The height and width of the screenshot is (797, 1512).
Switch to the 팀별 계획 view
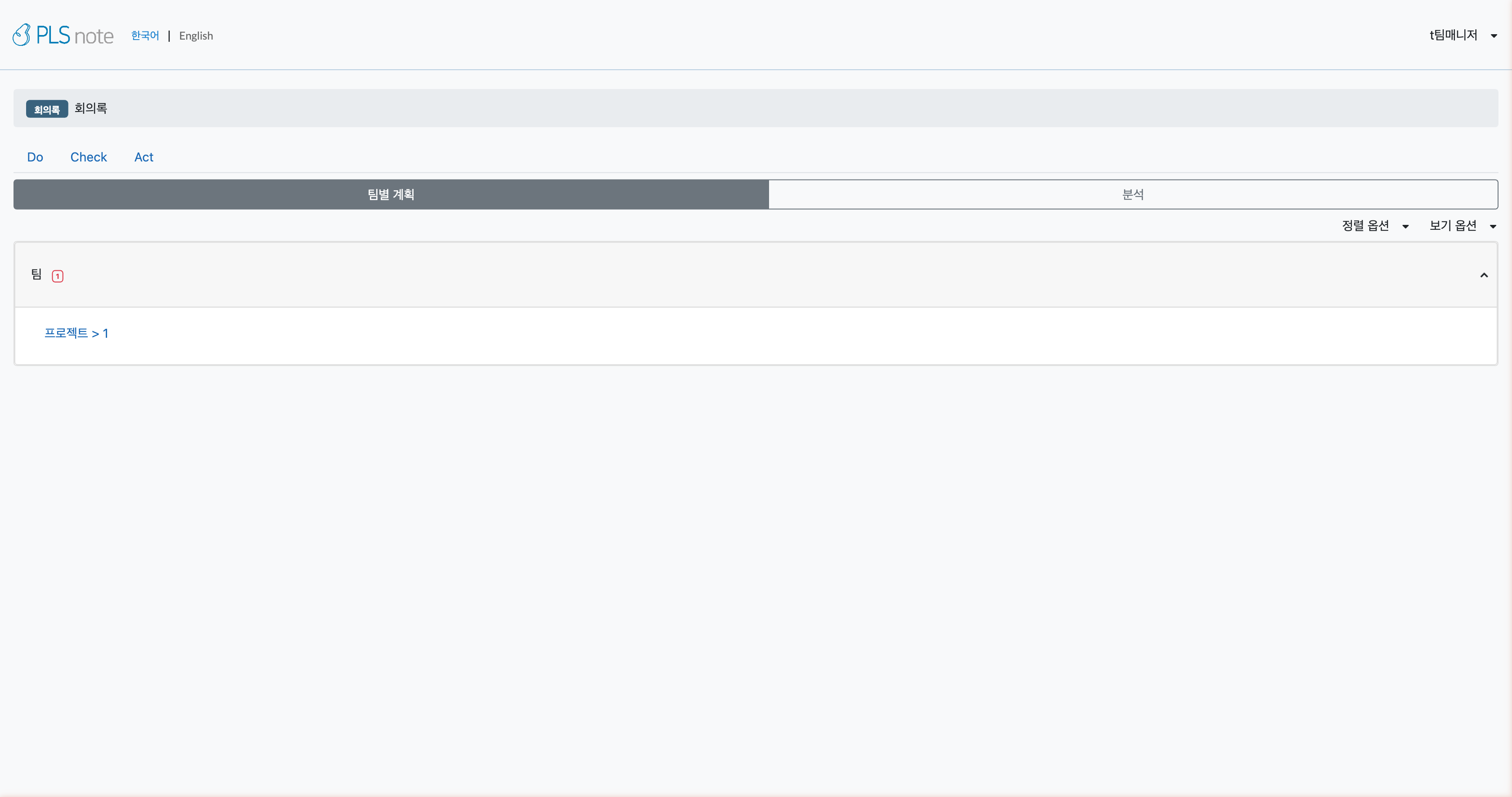click(391, 194)
